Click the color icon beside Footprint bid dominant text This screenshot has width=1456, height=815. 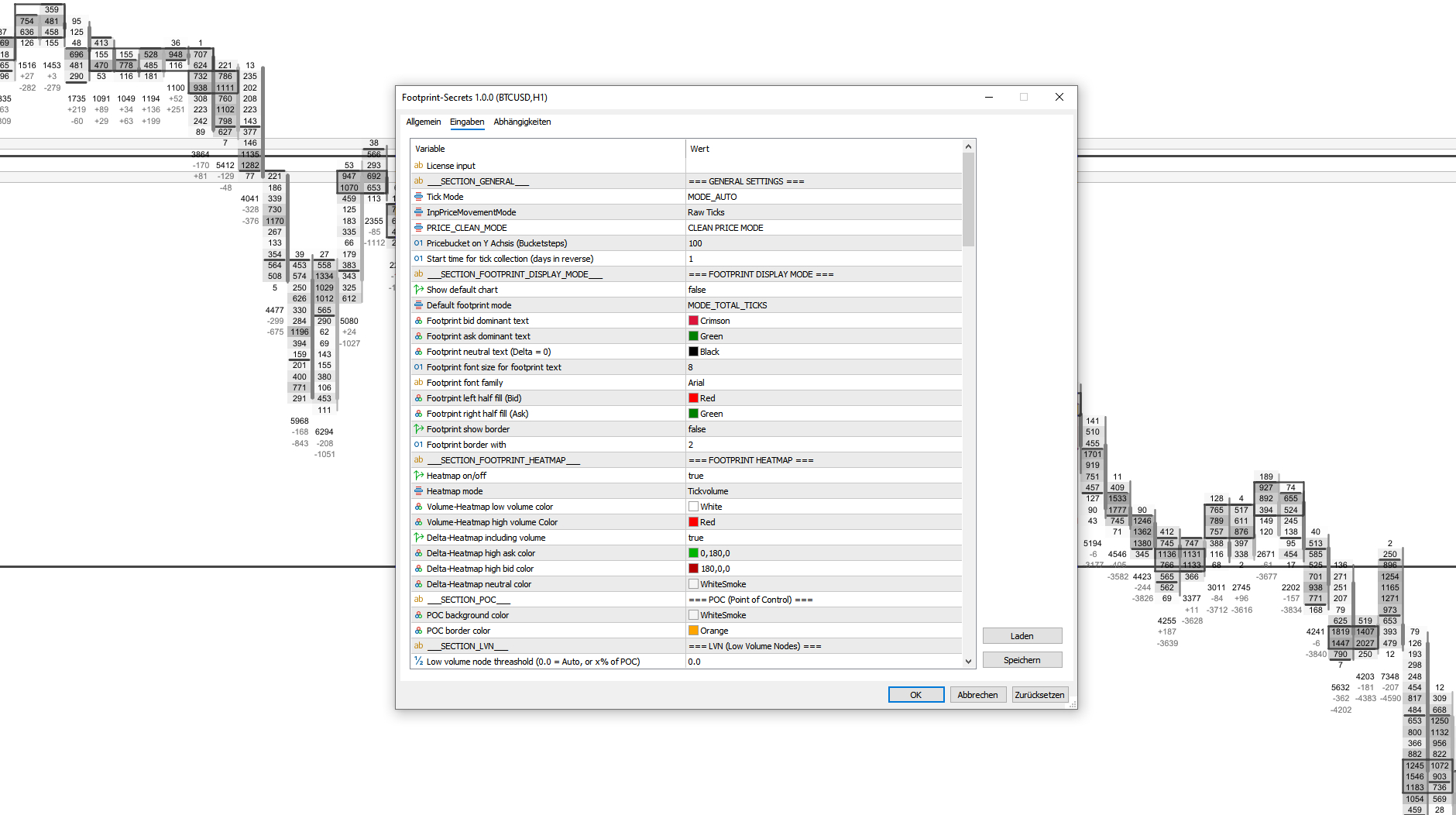[x=418, y=321]
